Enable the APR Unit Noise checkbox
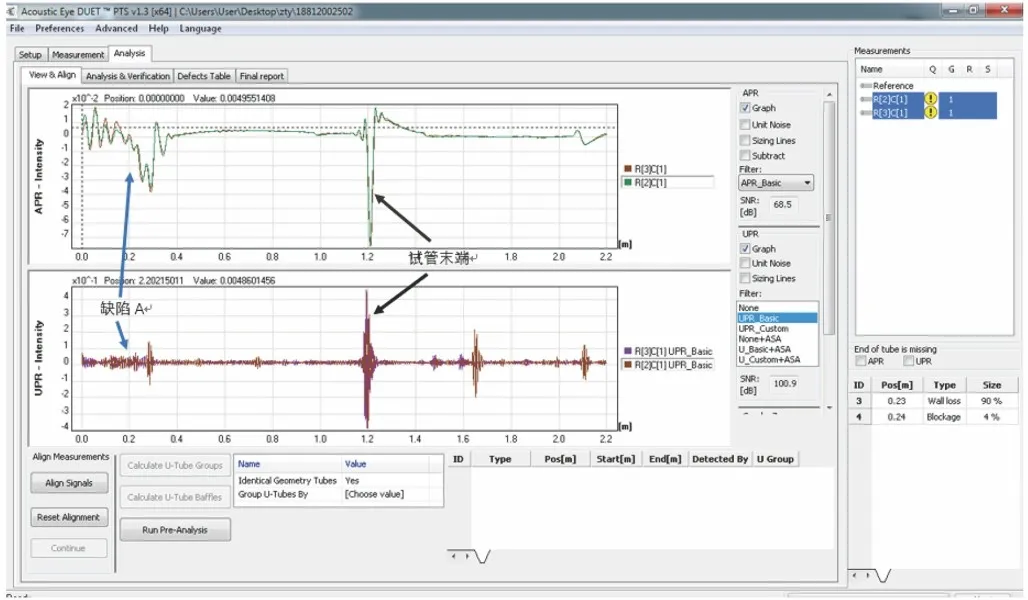The height and width of the screenshot is (600, 1028). pyautogui.click(x=744, y=124)
